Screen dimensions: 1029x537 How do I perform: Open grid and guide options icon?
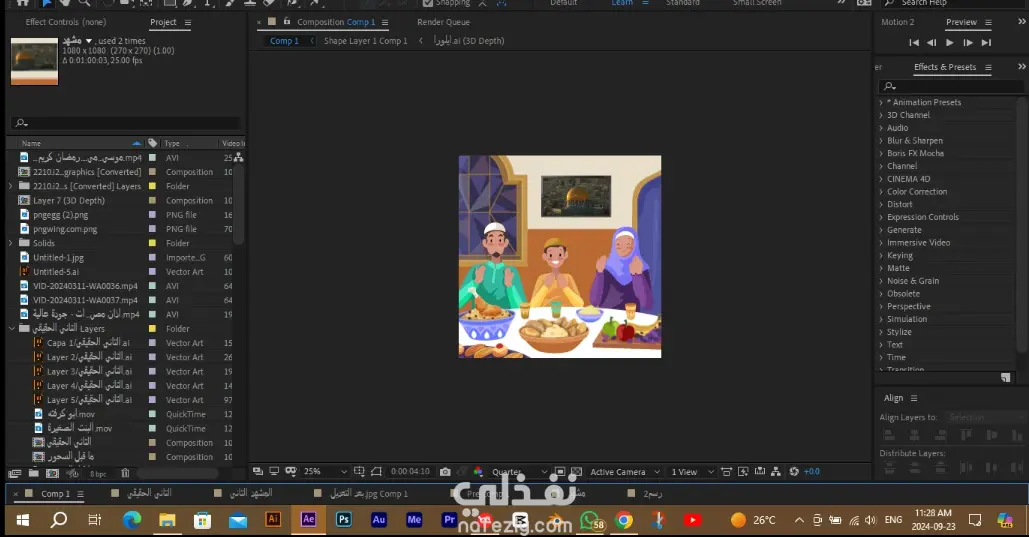[359, 471]
